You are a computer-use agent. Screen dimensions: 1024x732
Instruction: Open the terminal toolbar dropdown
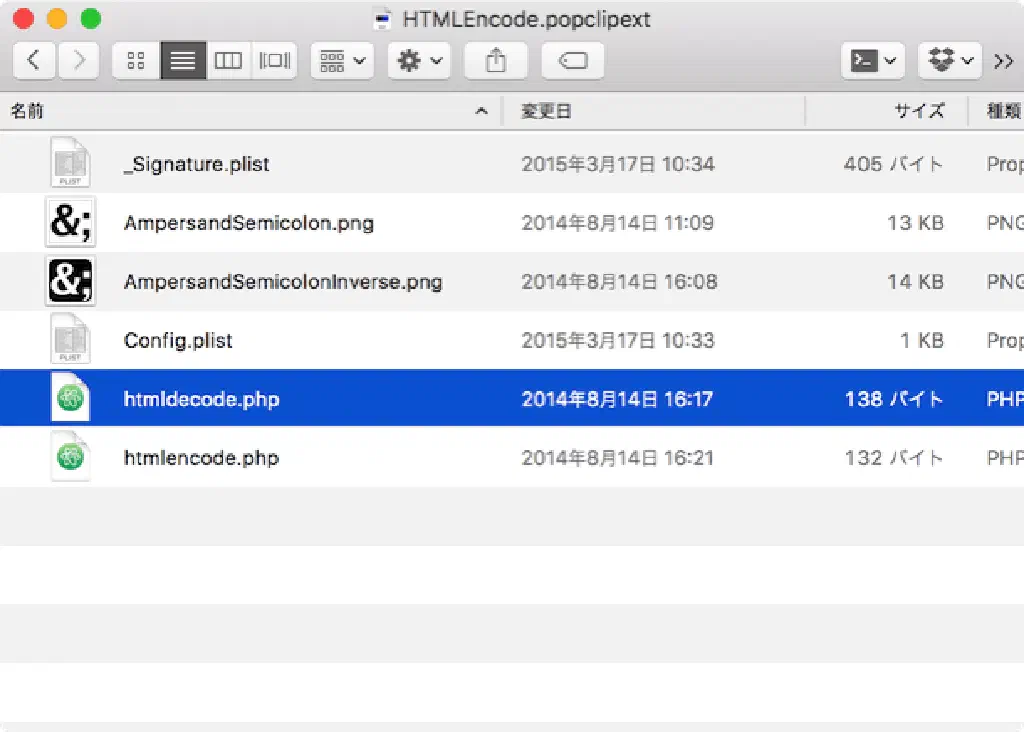(873, 61)
